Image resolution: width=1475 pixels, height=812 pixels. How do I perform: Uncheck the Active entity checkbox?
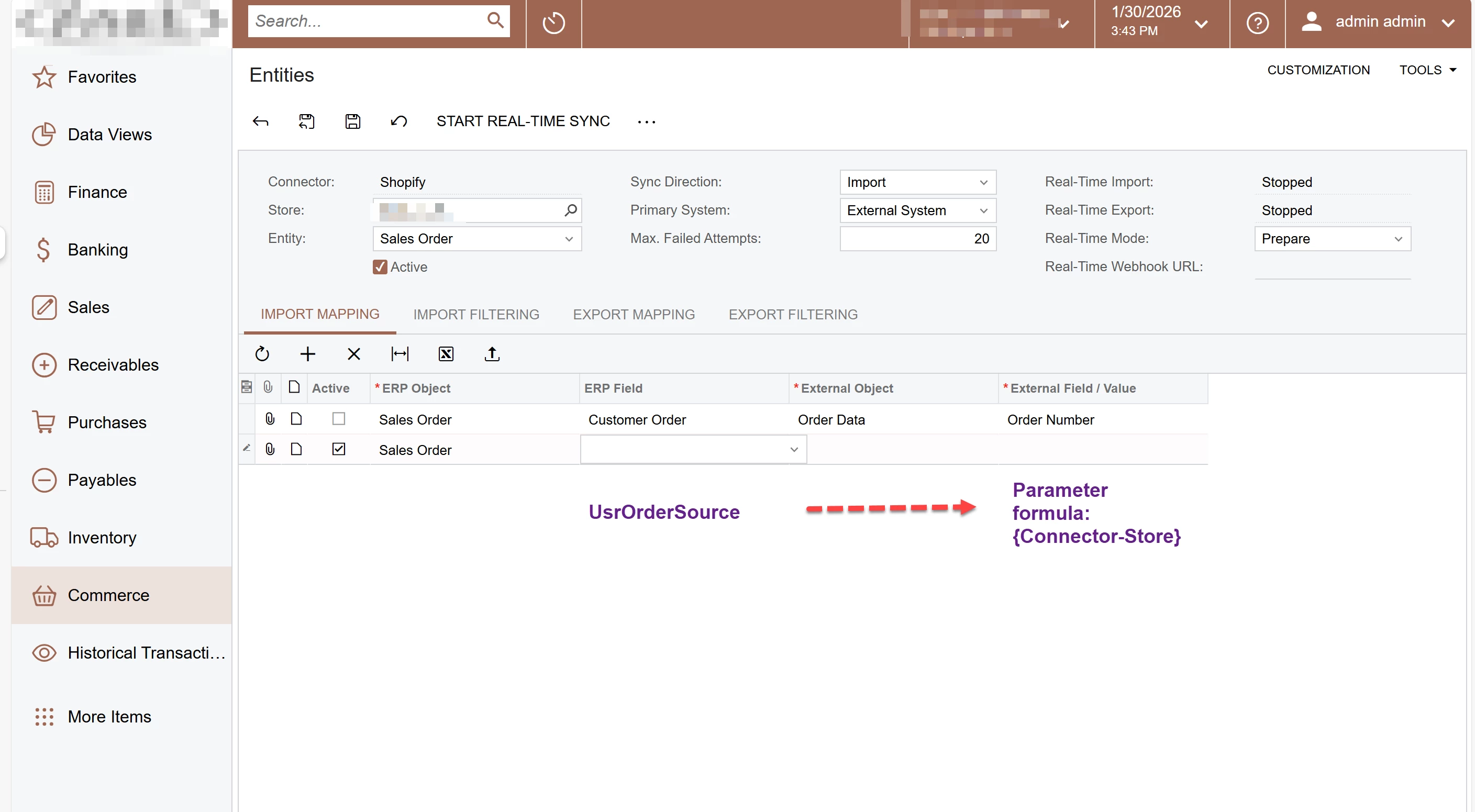(x=380, y=267)
